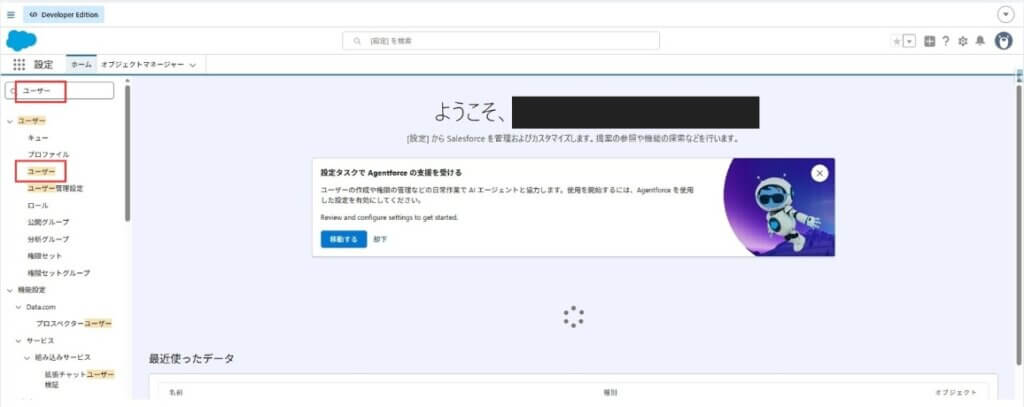Click the sidebar vertical scrollbar
Image resolution: width=1024 pixels, height=407 pixels.
click(x=127, y=154)
